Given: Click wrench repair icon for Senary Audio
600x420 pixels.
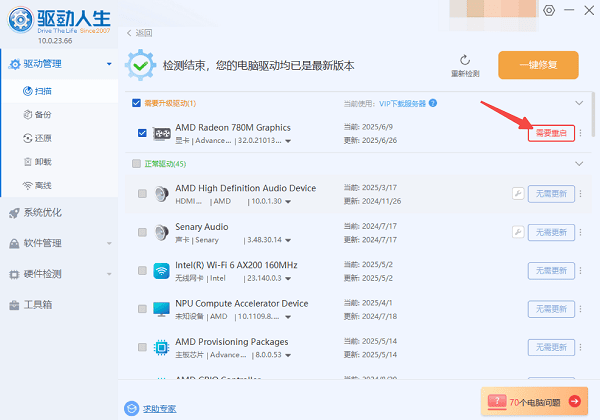Looking at the screenshot, I should [518, 232].
